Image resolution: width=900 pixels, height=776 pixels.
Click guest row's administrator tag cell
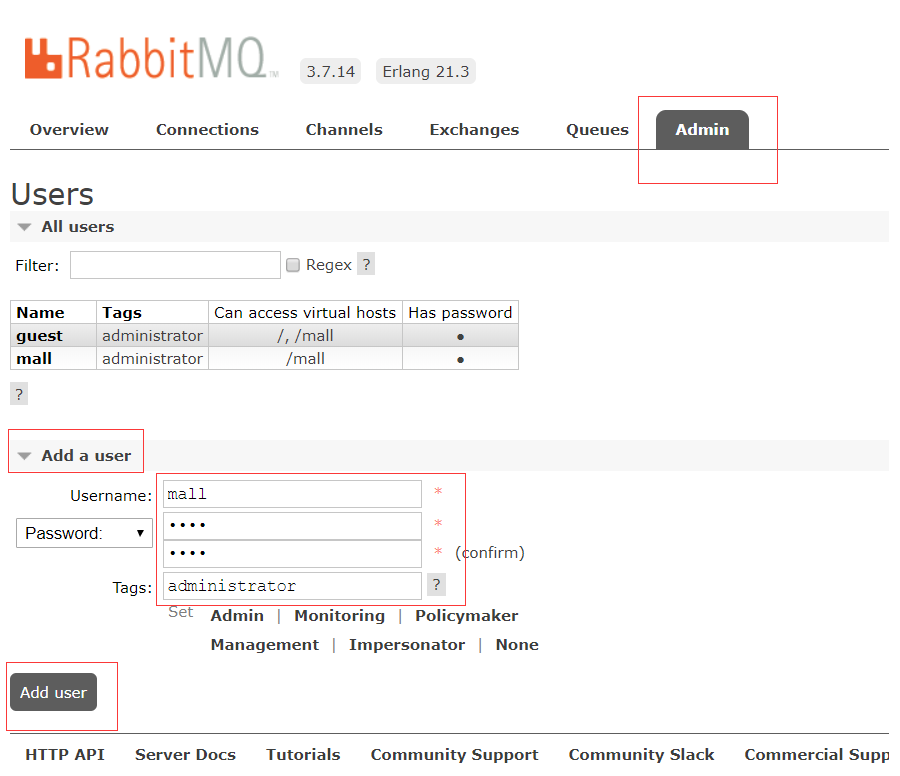tap(152, 336)
